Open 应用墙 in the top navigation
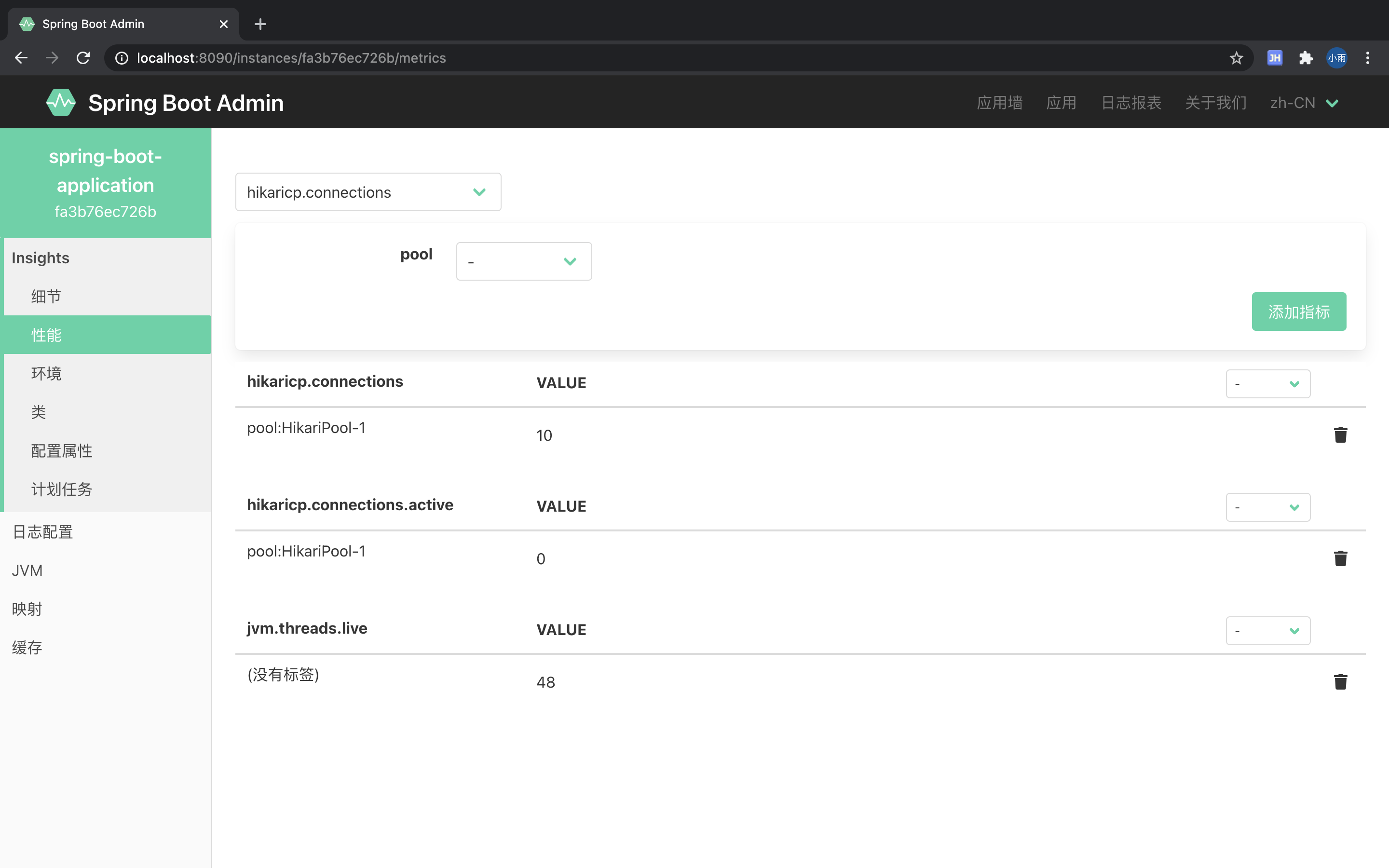This screenshot has height=868, width=1389. [x=999, y=103]
